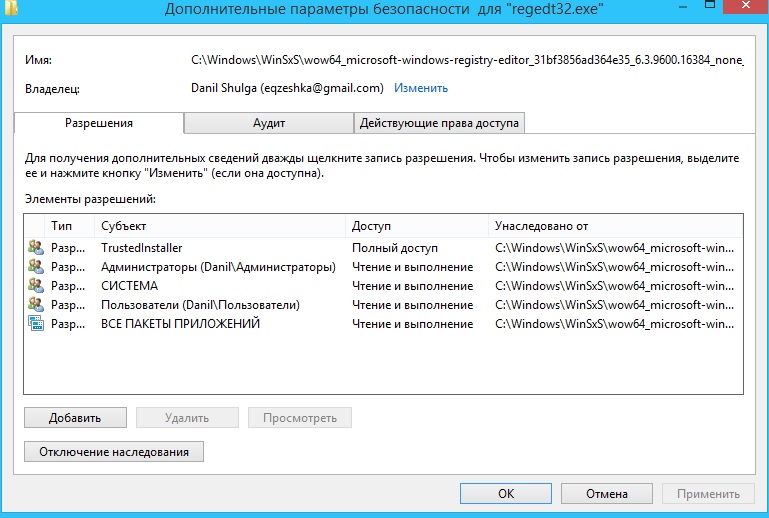This screenshot has height=518, width=769.
Task: Close the security settings dialog
Action: coord(745,5)
